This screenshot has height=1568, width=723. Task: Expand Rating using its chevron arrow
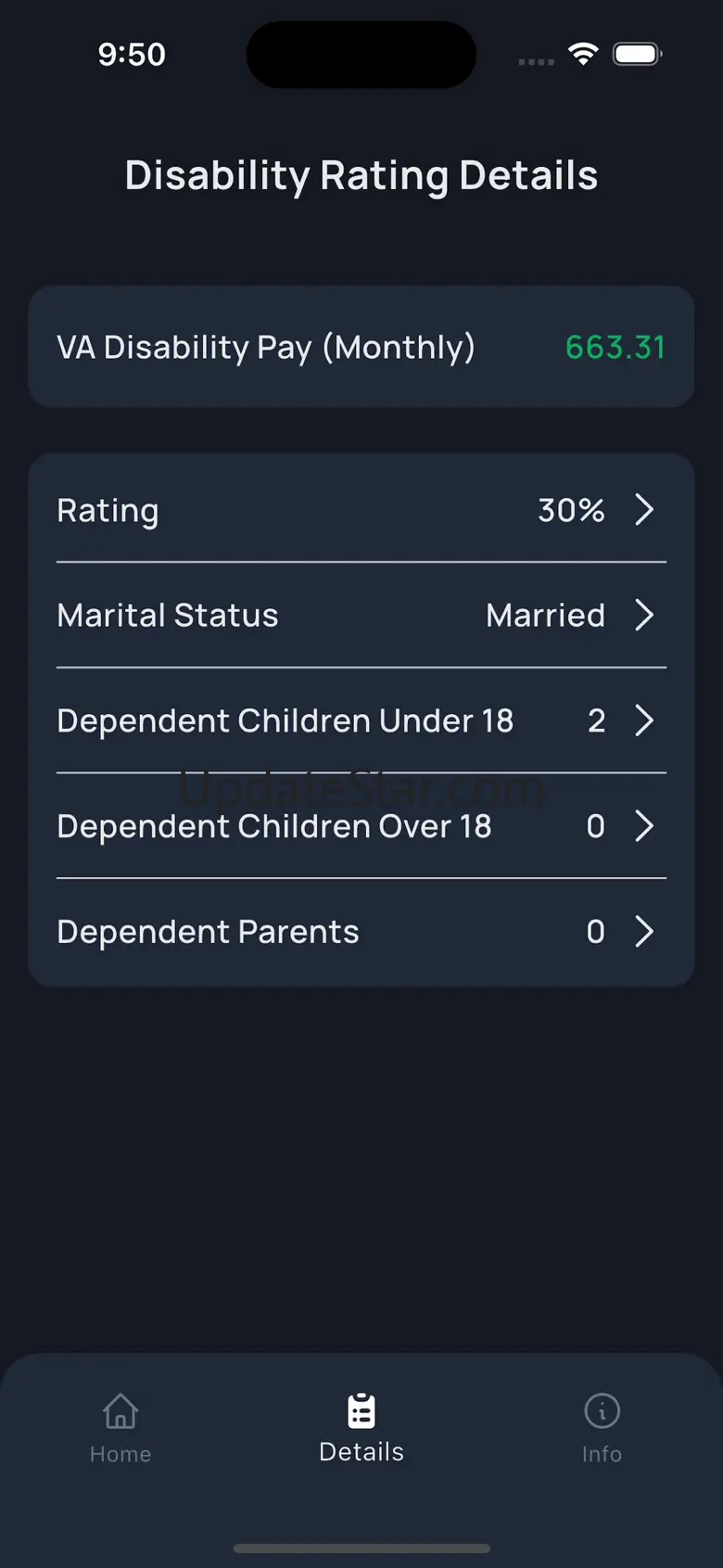click(x=644, y=509)
